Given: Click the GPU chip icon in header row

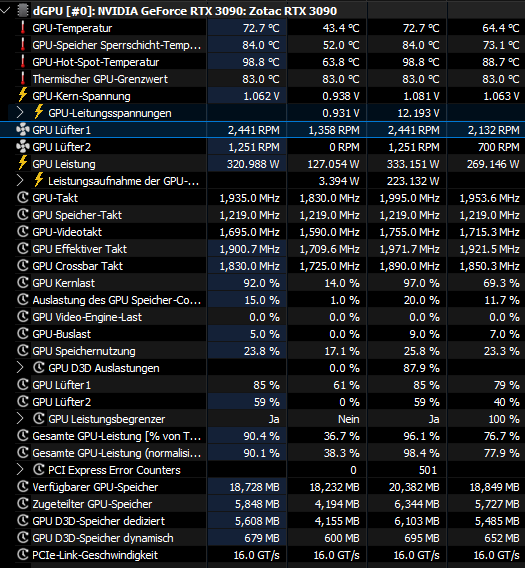Looking at the screenshot, I should 23,11.
